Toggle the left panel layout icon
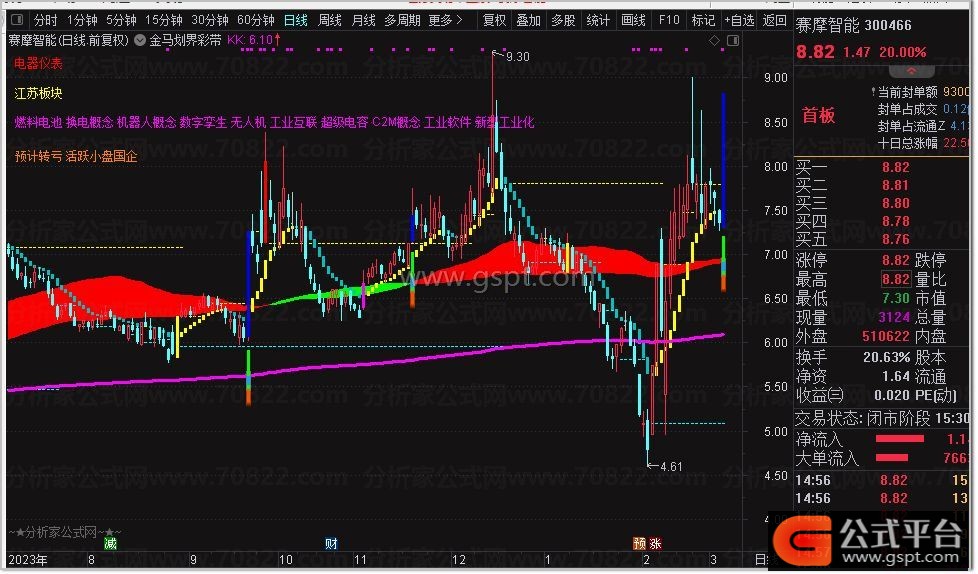This screenshot has width=978, height=574. [17, 20]
